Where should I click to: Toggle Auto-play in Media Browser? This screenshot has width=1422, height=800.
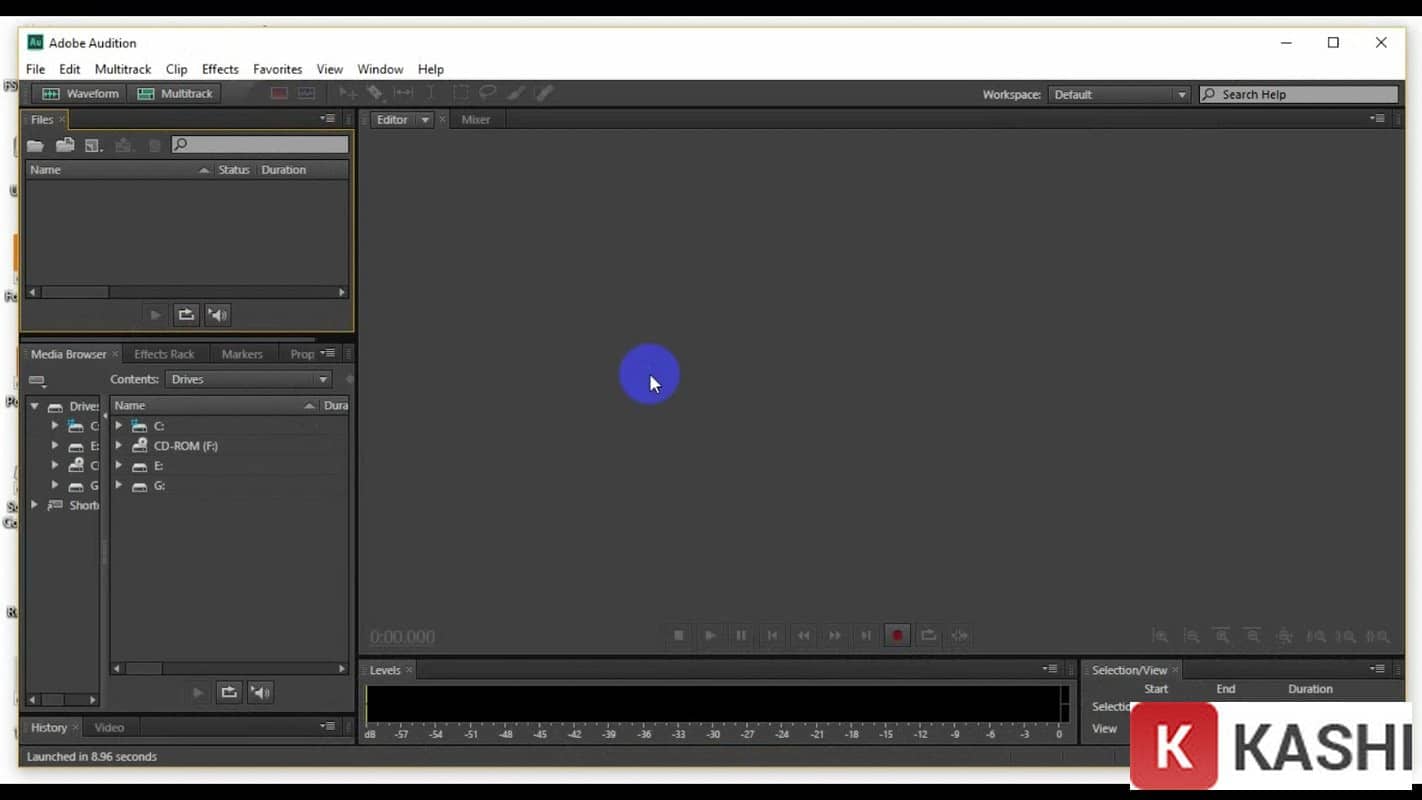260,692
